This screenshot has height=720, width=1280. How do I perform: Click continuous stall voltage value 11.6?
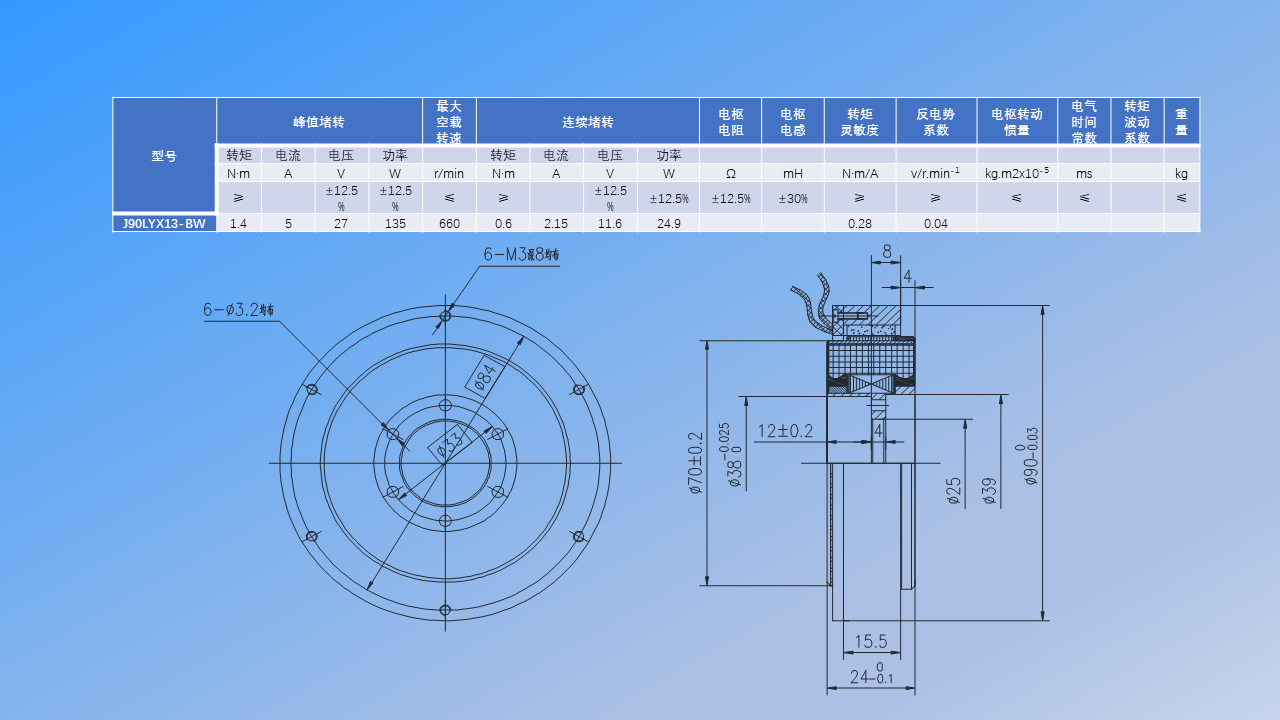[x=610, y=224]
